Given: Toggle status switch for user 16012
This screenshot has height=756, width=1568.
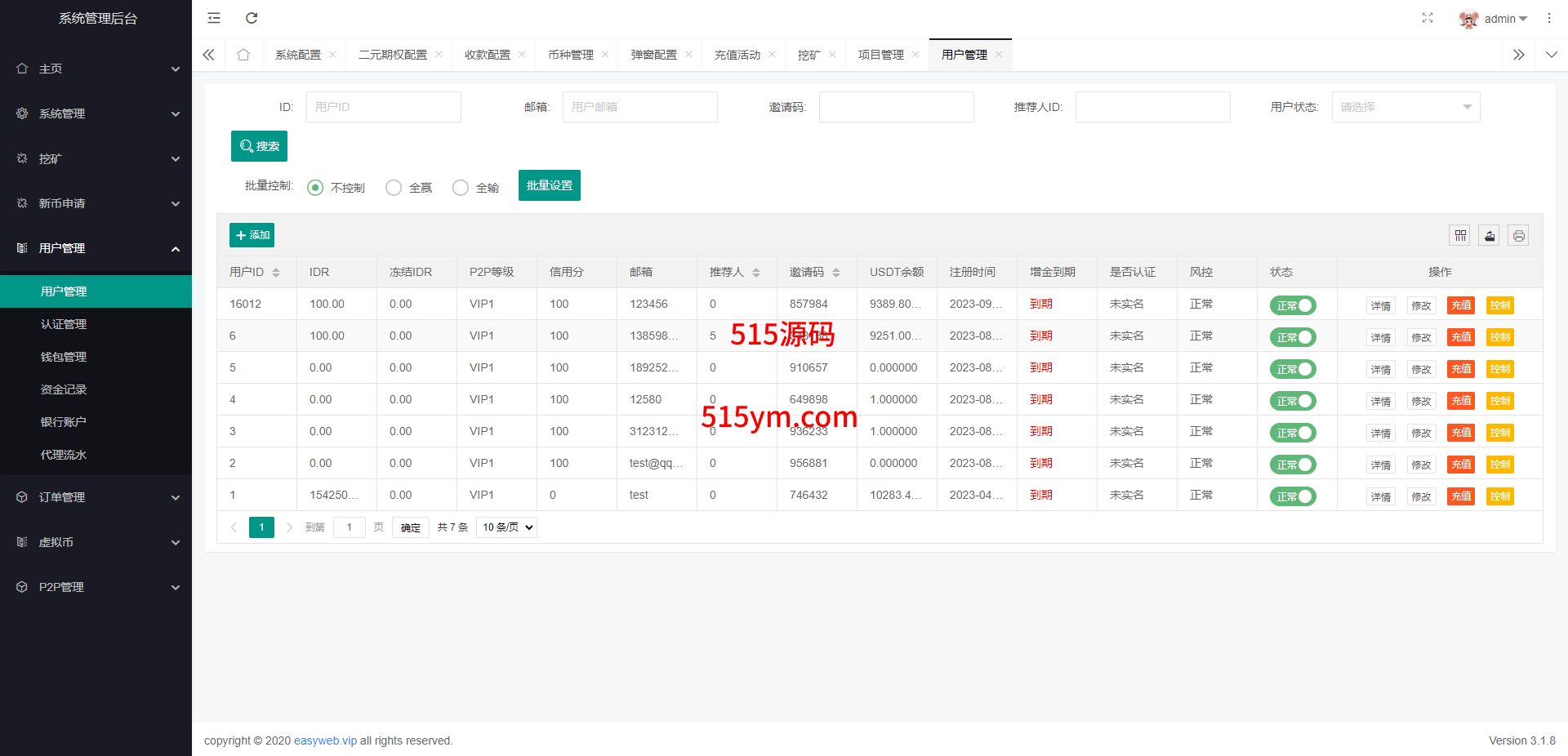Looking at the screenshot, I should coord(1293,305).
